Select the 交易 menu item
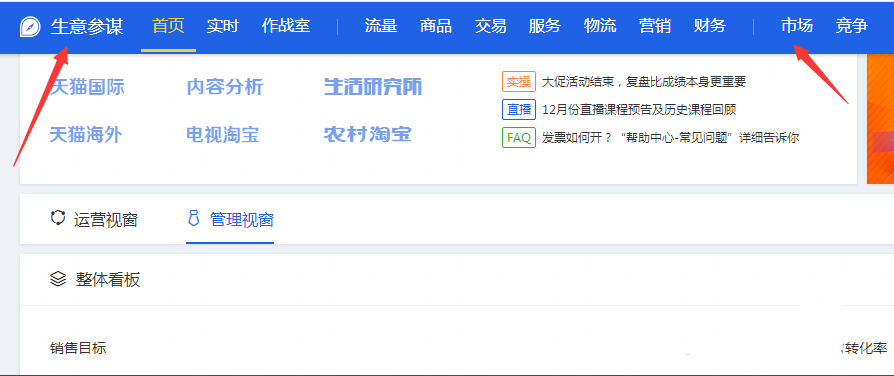 coord(490,26)
